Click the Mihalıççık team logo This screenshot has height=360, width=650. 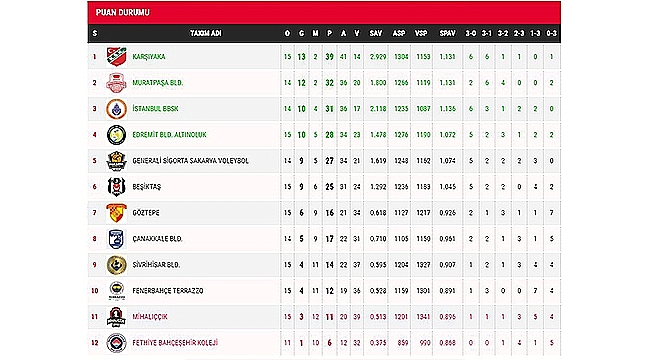[x=116, y=317]
